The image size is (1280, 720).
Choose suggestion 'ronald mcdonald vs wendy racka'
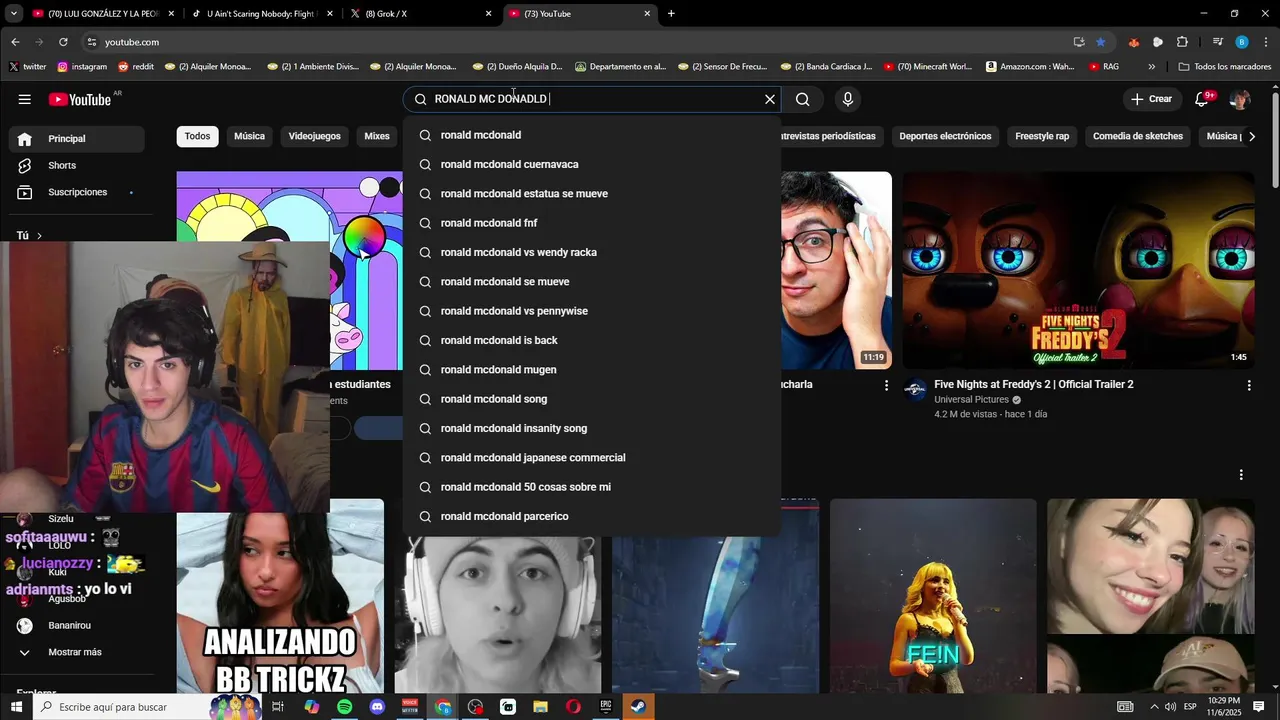coord(592,252)
